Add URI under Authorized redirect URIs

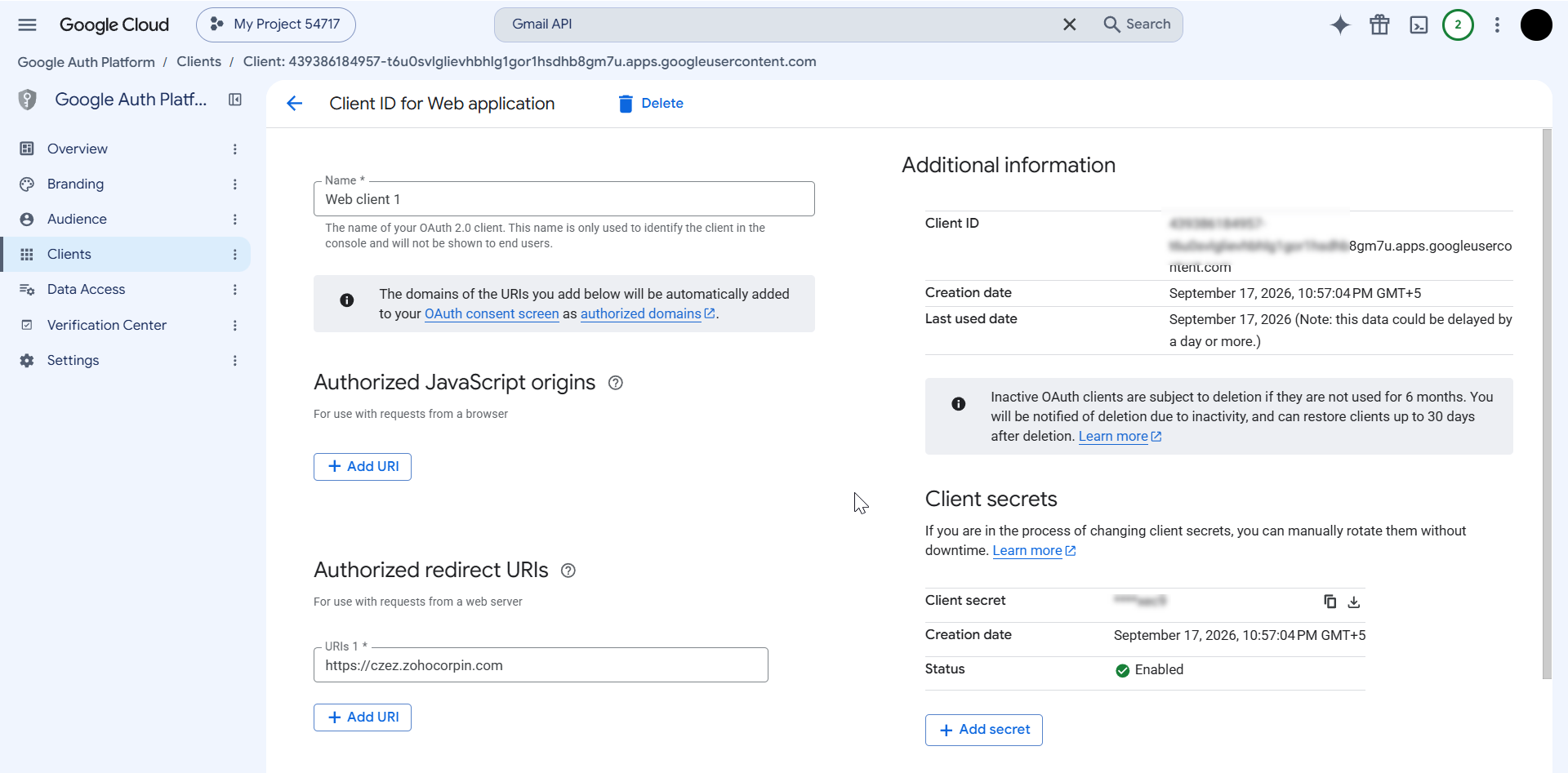click(x=363, y=717)
